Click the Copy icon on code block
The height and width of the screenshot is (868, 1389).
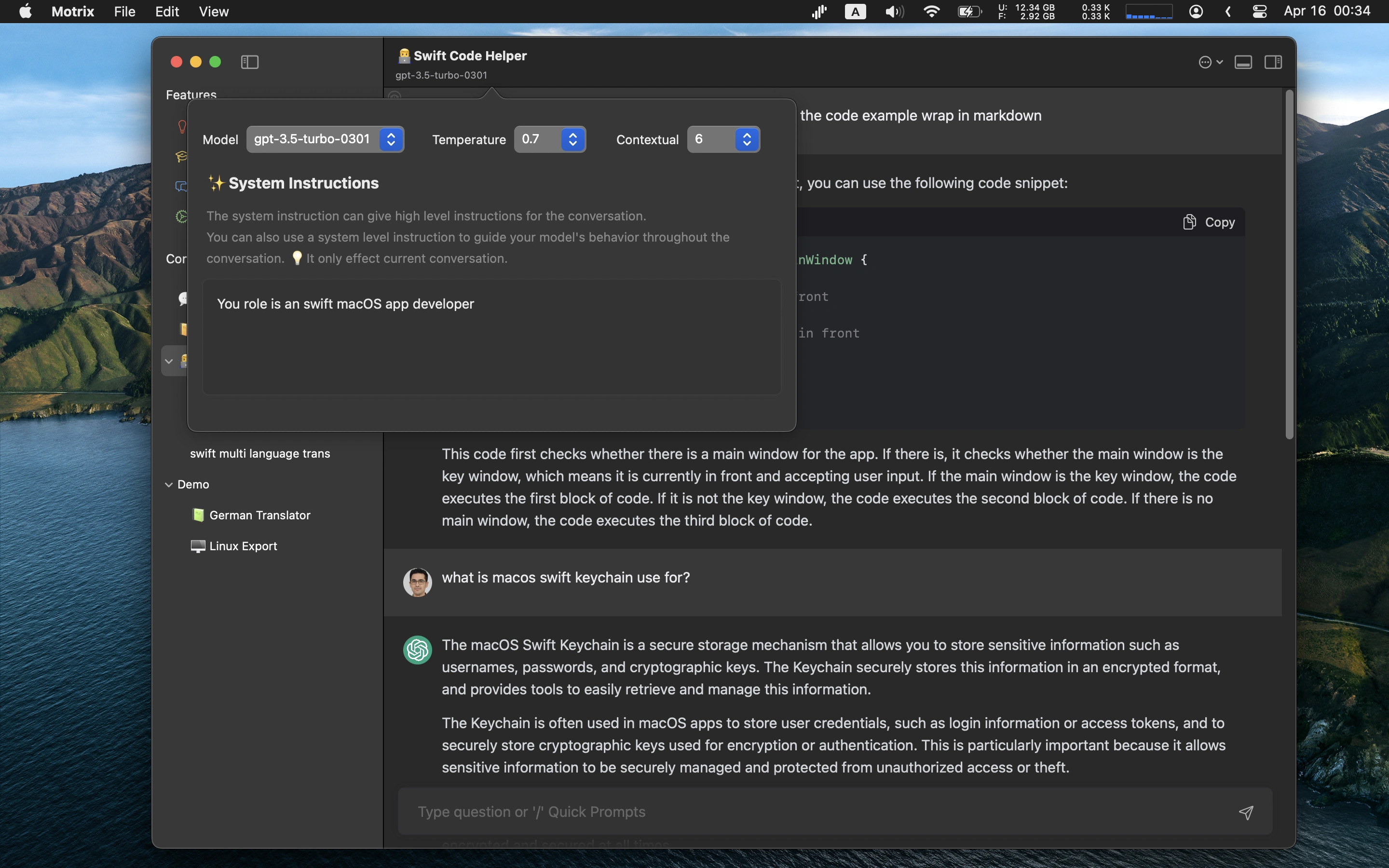click(x=1189, y=222)
